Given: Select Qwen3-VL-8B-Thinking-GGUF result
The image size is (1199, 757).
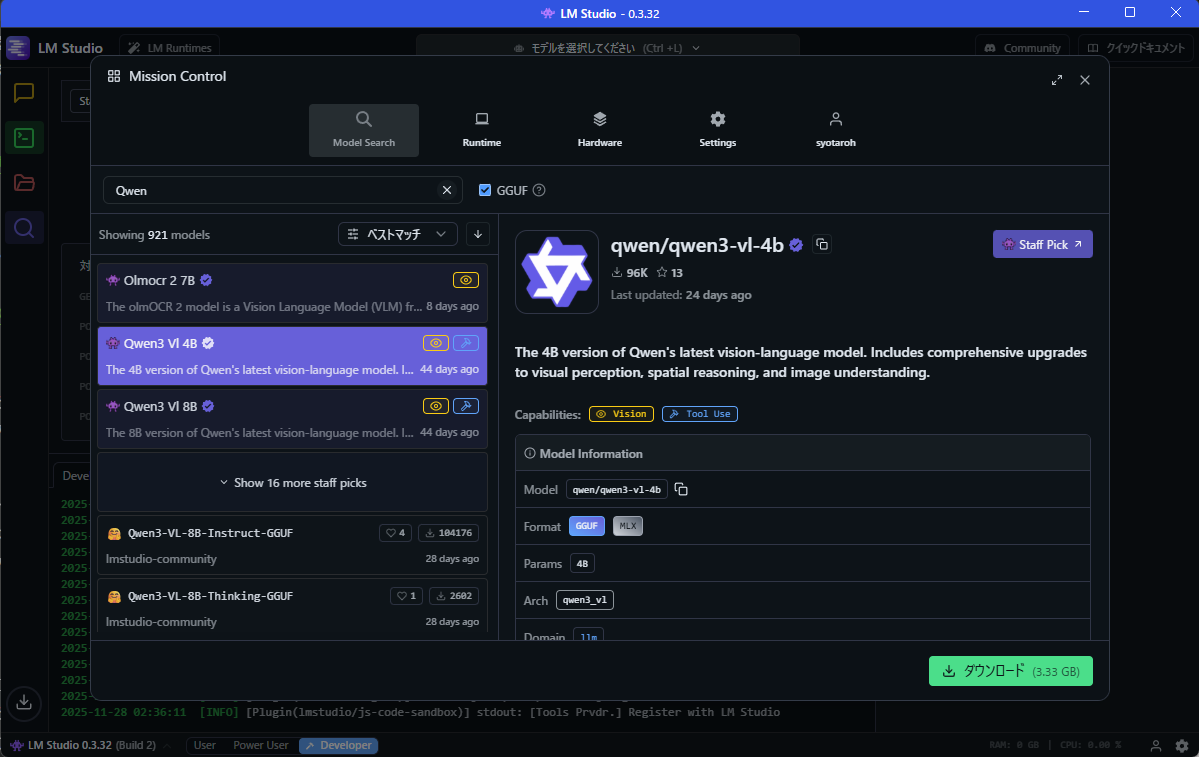Looking at the screenshot, I should 293,608.
